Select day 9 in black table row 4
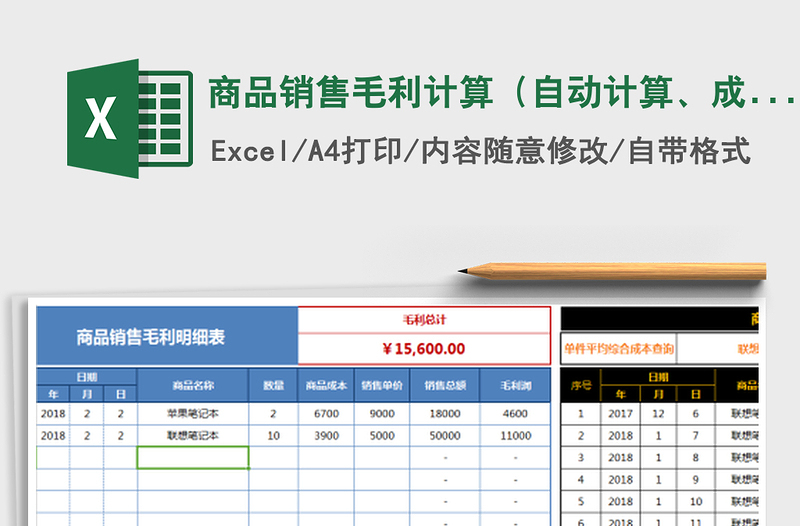800x526 pixels. coord(695,480)
